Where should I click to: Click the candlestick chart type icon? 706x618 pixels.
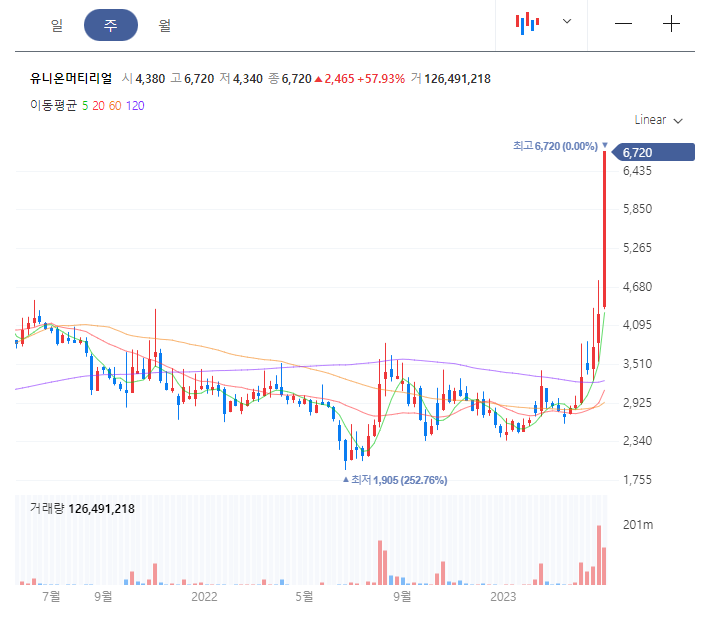click(527, 23)
